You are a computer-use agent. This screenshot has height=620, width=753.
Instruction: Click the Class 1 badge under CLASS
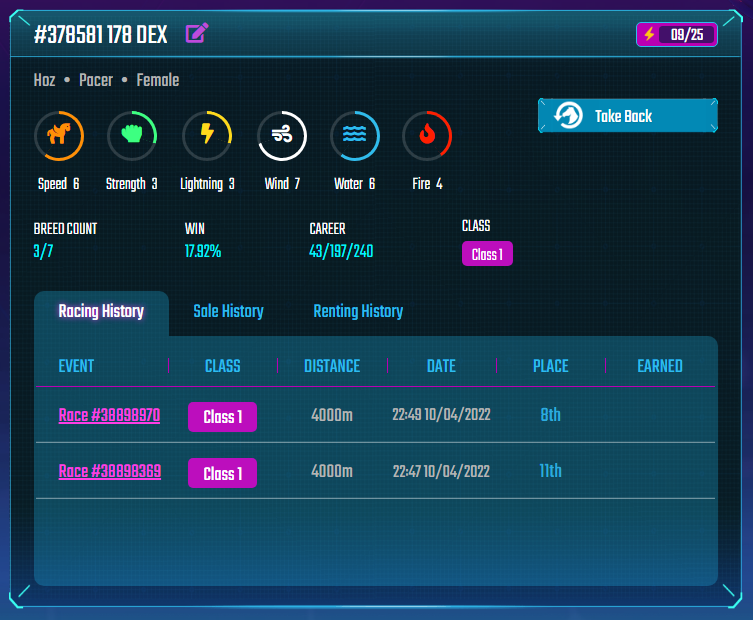[487, 254]
